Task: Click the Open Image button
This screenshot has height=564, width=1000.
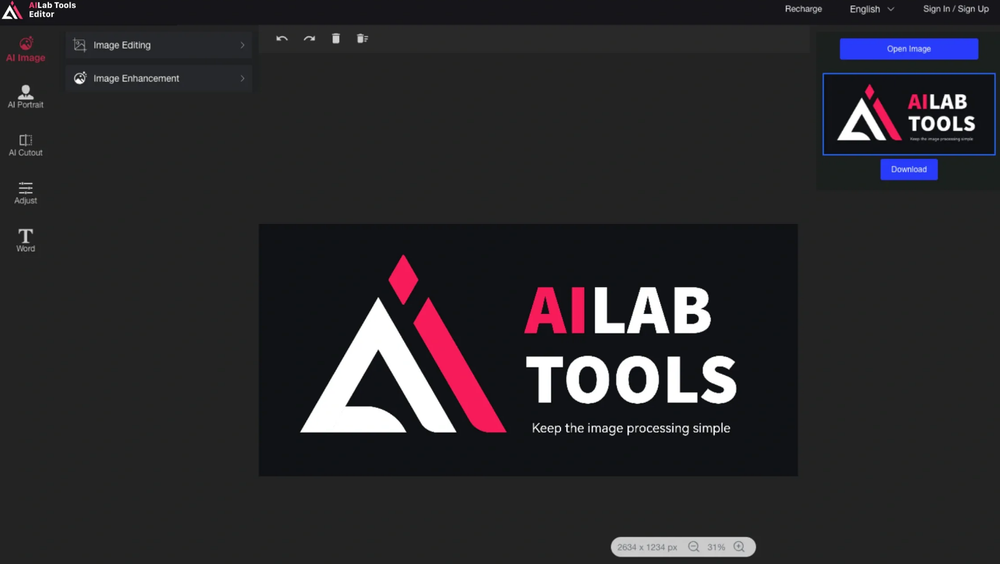Action: [909, 49]
